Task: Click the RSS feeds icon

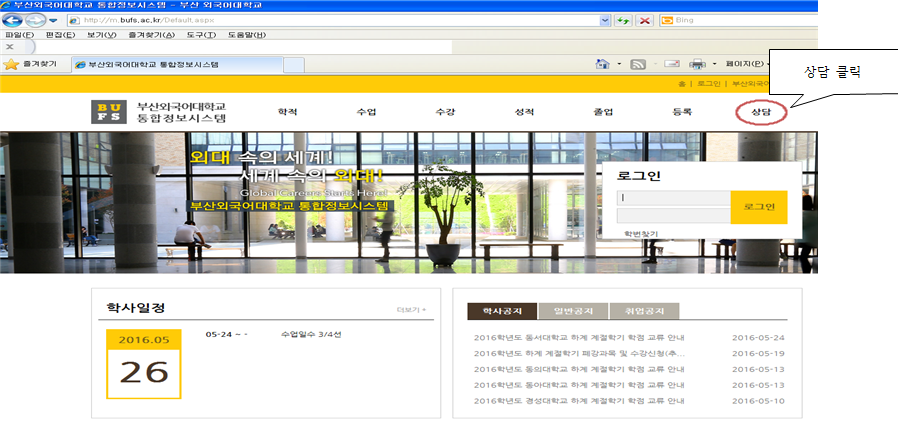Action: click(637, 64)
